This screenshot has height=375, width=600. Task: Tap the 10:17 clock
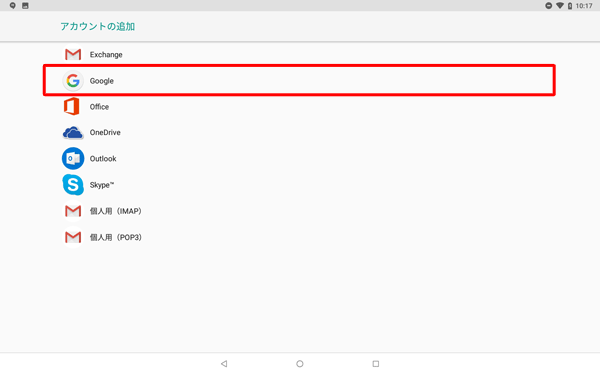click(584, 6)
